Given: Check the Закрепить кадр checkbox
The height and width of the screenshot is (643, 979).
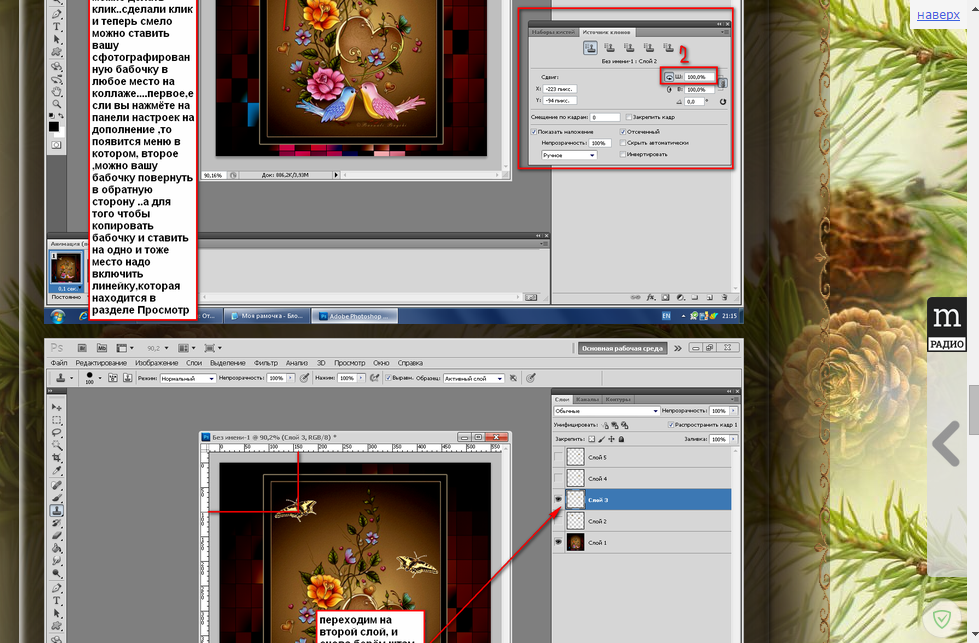Looking at the screenshot, I should [x=629, y=117].
